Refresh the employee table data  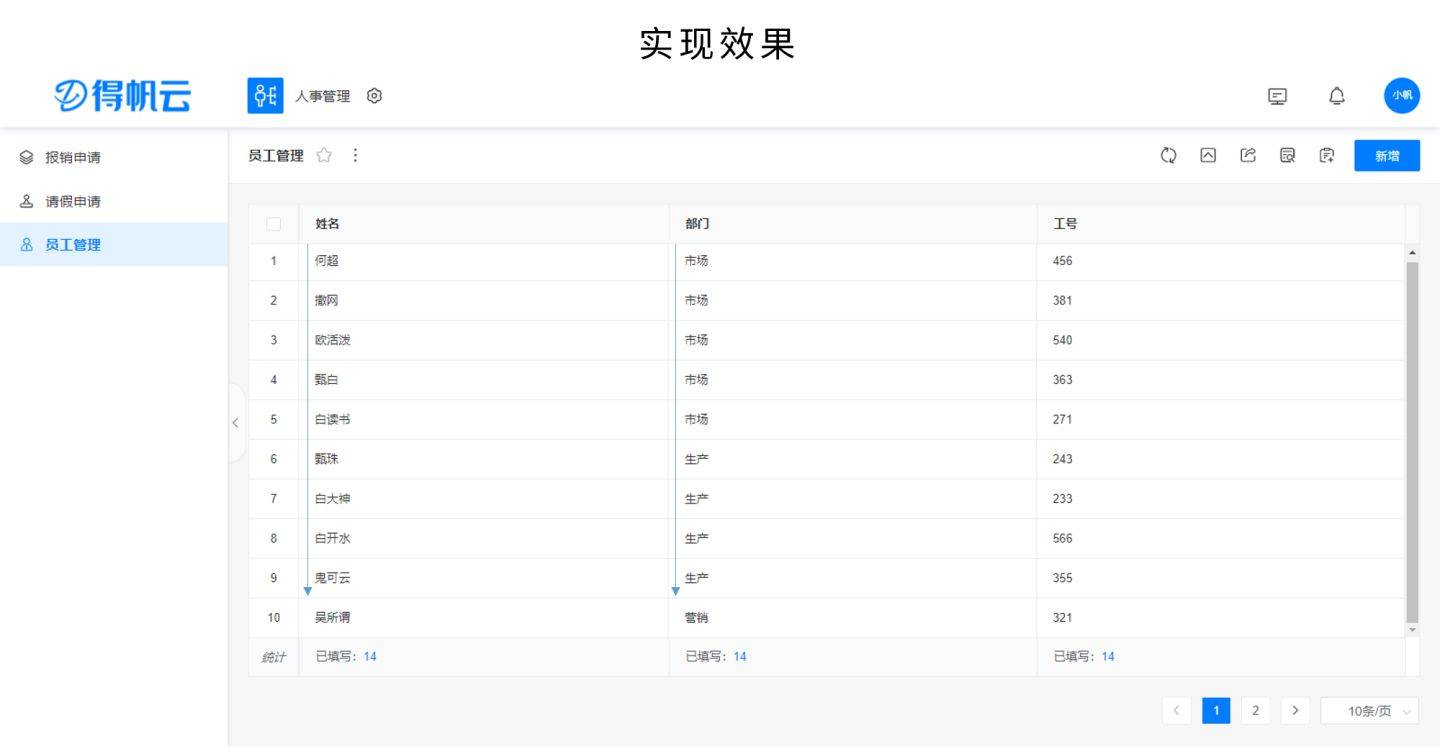pyautogui.click(x=1168, y=155)
